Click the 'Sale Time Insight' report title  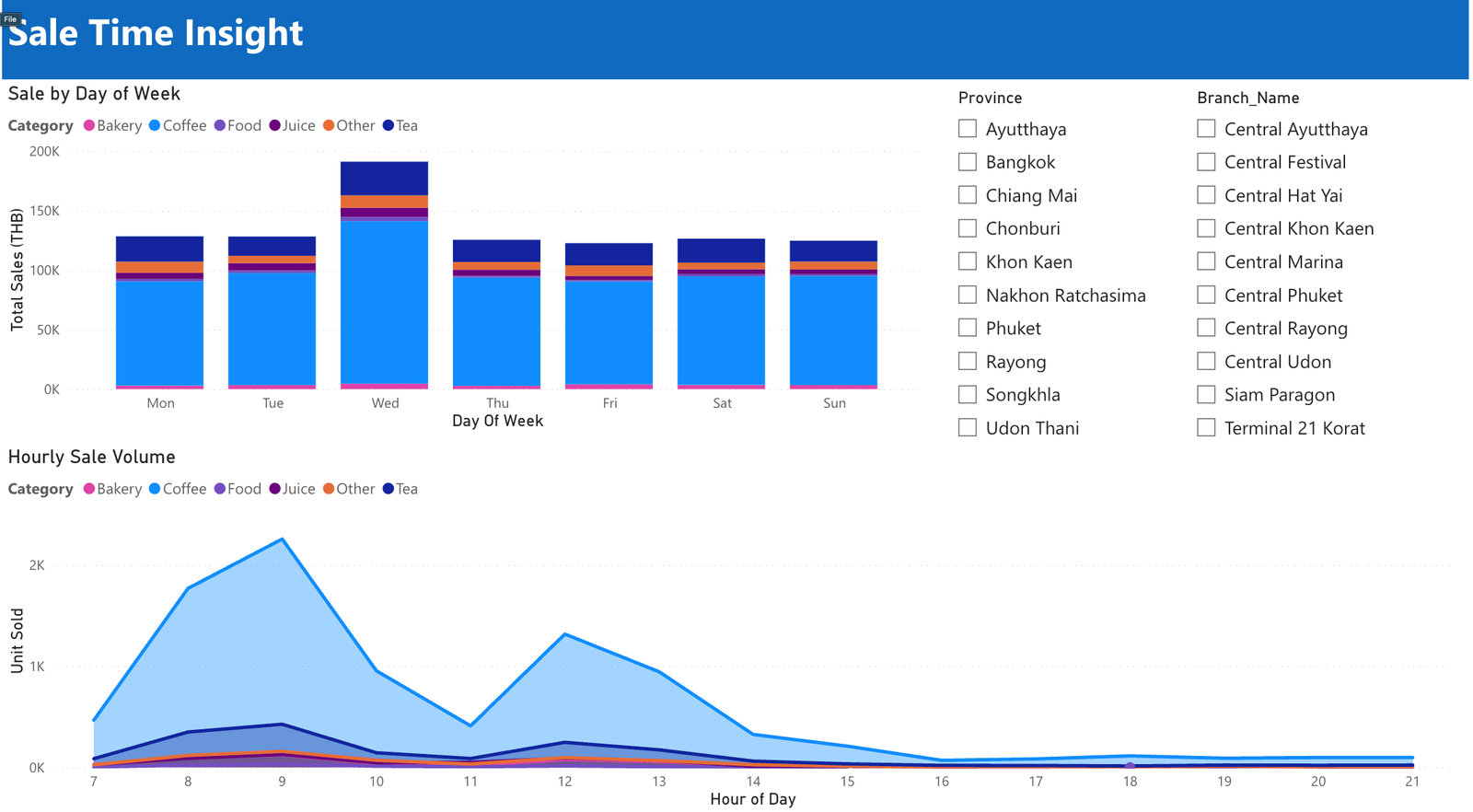(x=155, y=33)
